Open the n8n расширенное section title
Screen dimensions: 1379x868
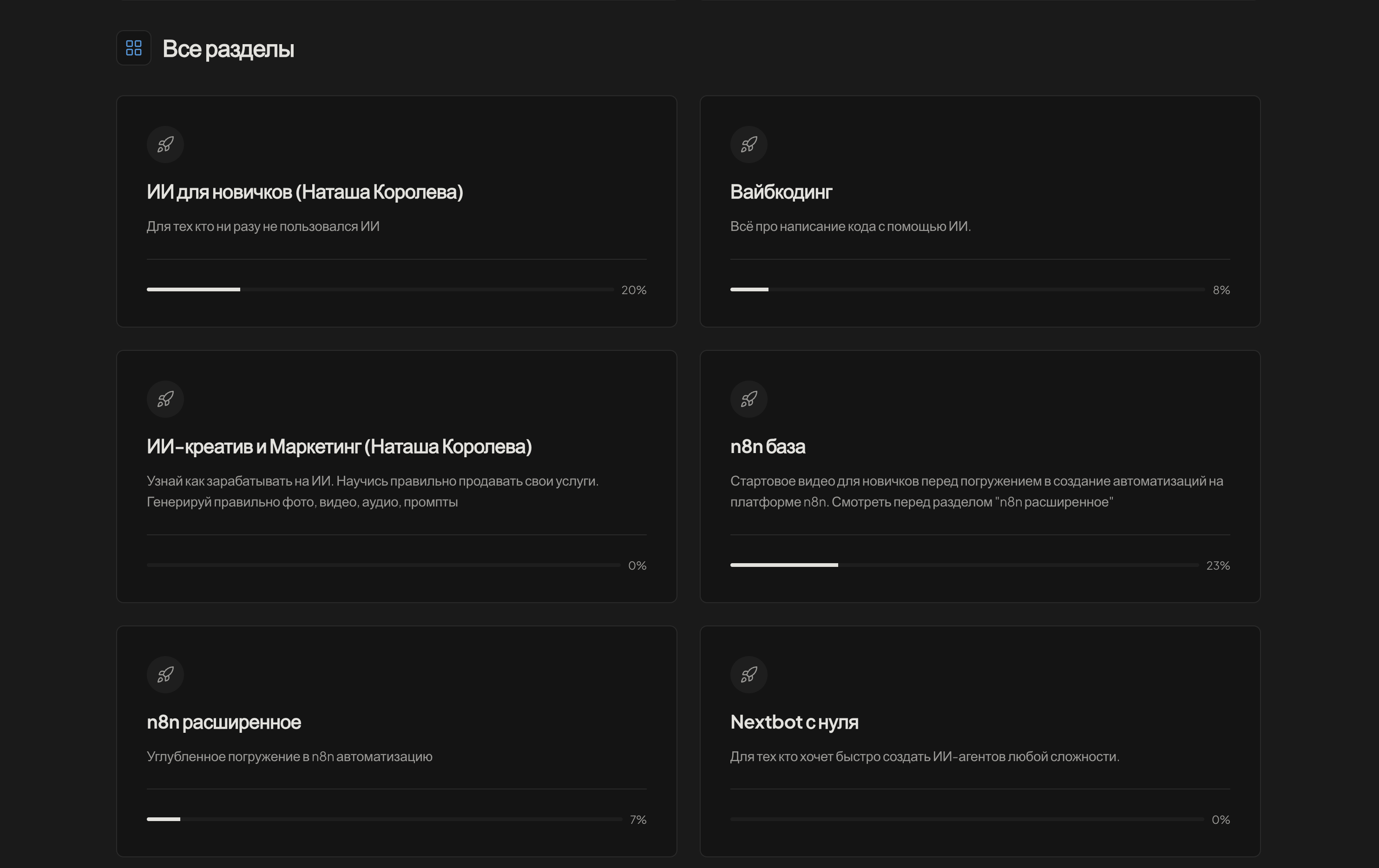pos(223,722)
